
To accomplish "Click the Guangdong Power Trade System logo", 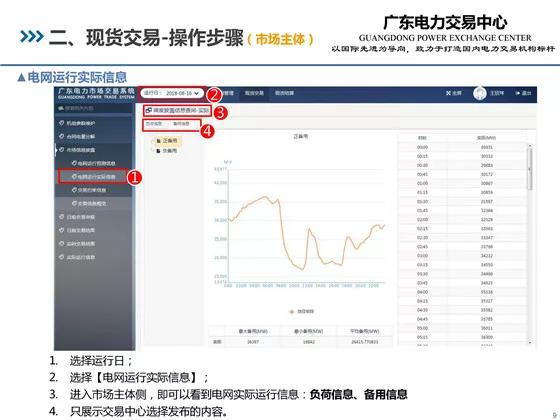I will point(96,93).
